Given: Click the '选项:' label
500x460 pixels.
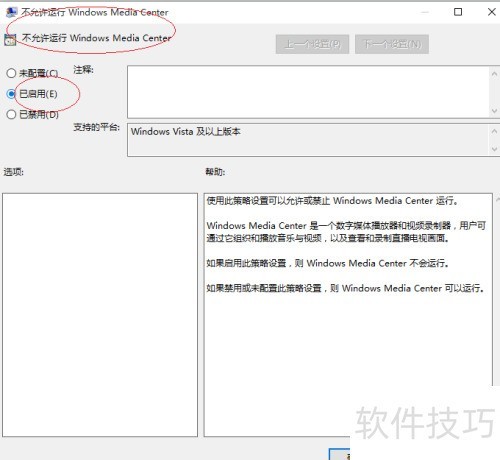Looking at the screenshot, I should pyautogui.click(x=14, y=172).
